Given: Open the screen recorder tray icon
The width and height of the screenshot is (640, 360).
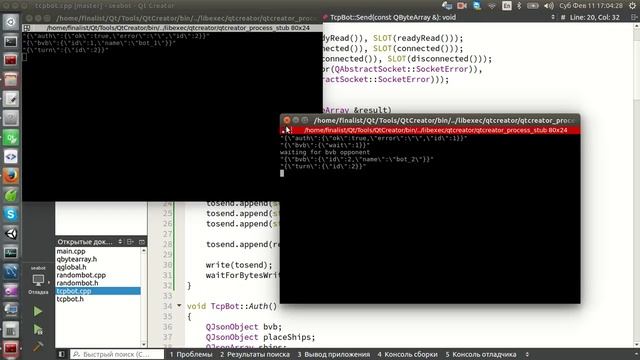Looking at the screenshot, I should 462,6.
